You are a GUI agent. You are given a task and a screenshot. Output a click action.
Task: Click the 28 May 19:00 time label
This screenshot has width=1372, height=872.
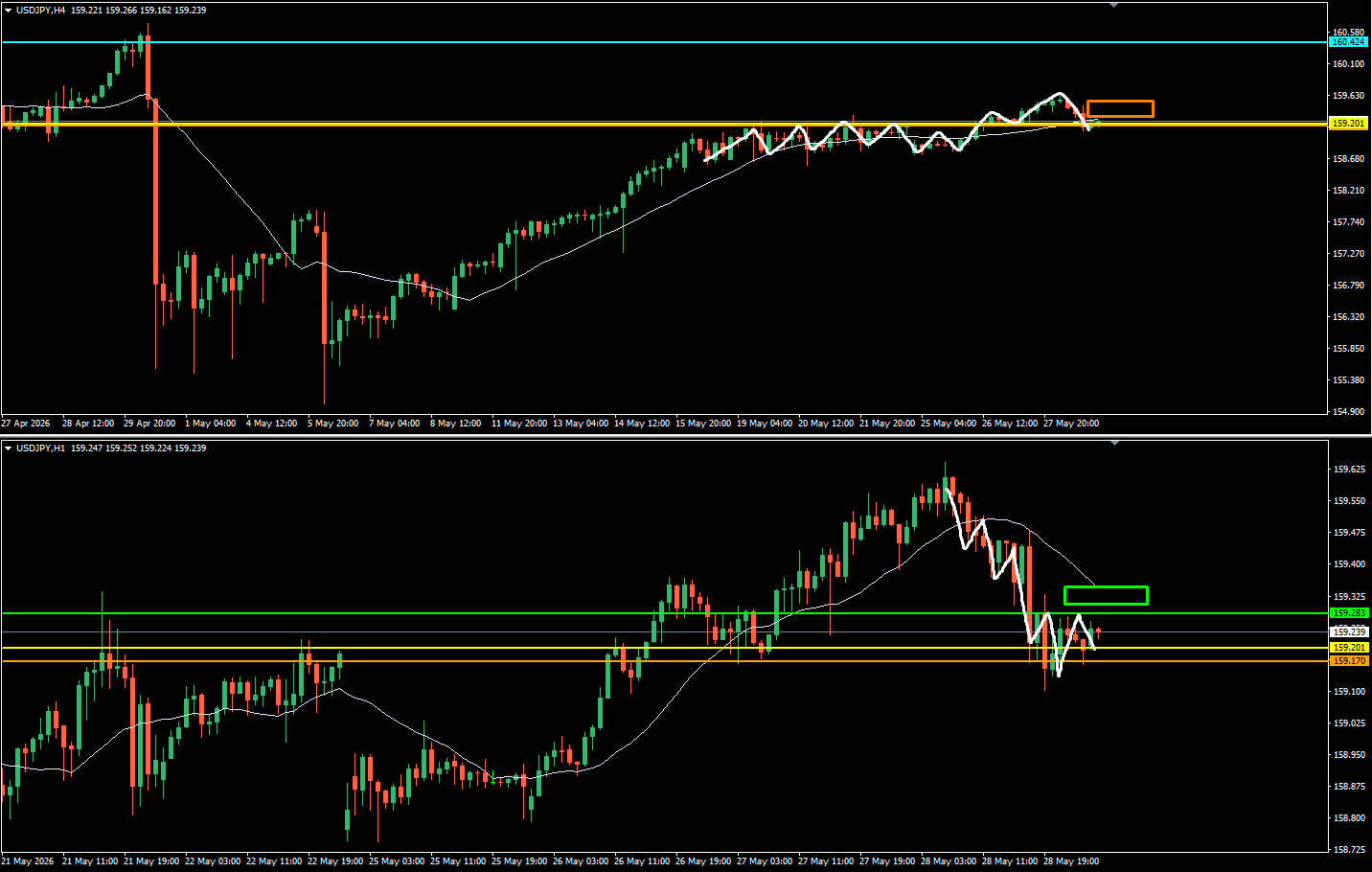1071,861
